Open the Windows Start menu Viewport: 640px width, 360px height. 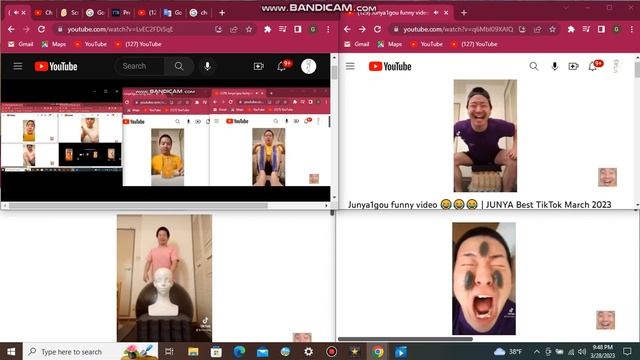point(11,351)
